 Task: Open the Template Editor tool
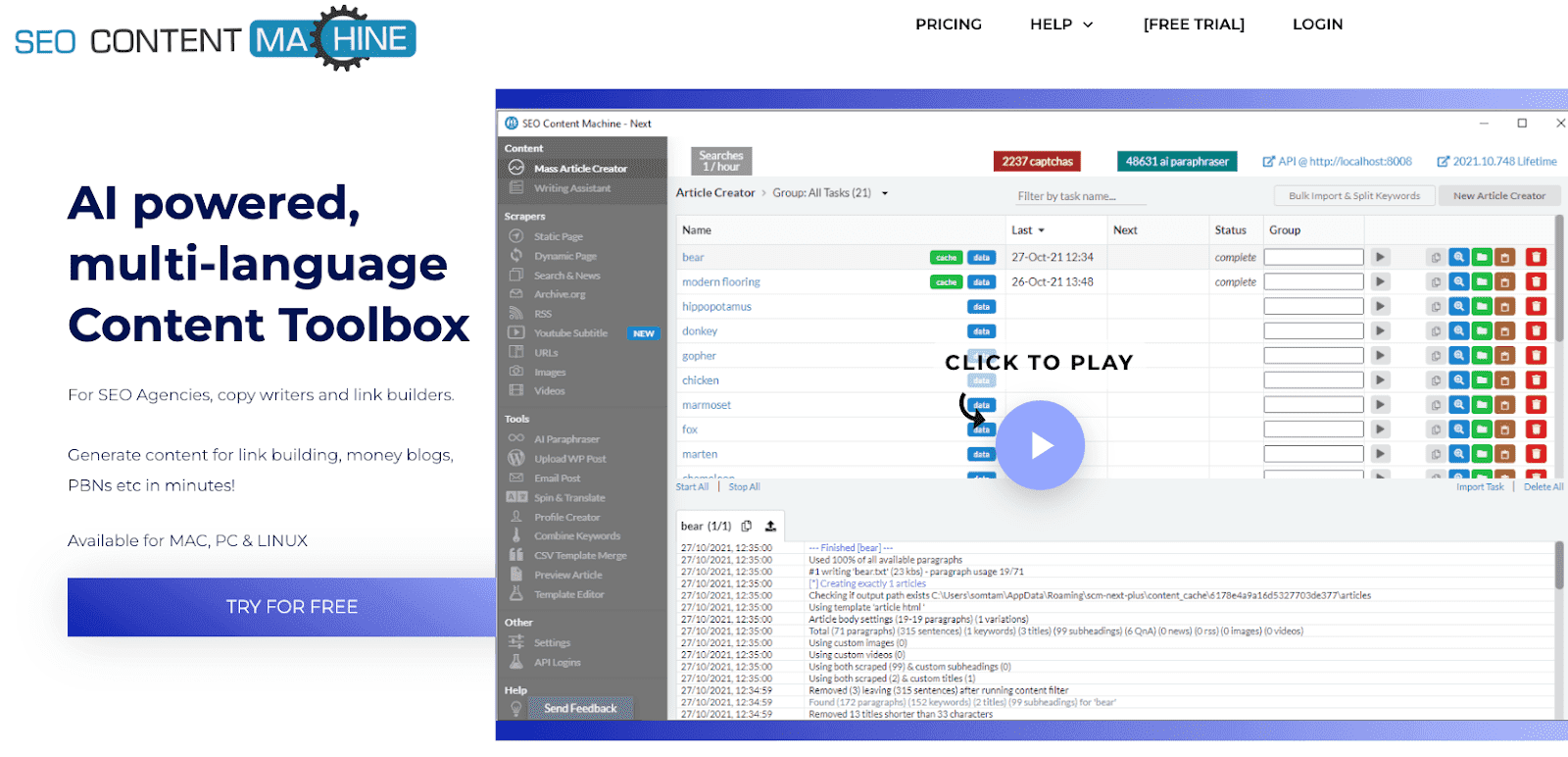568,595
